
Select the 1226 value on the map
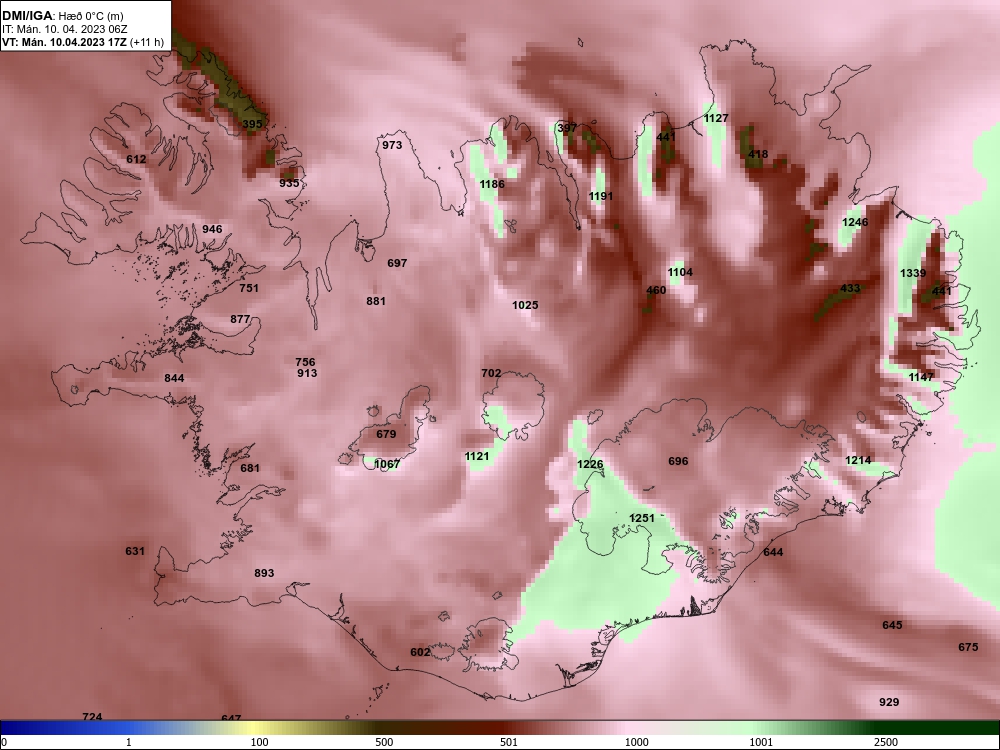click(x=590, y=464)
